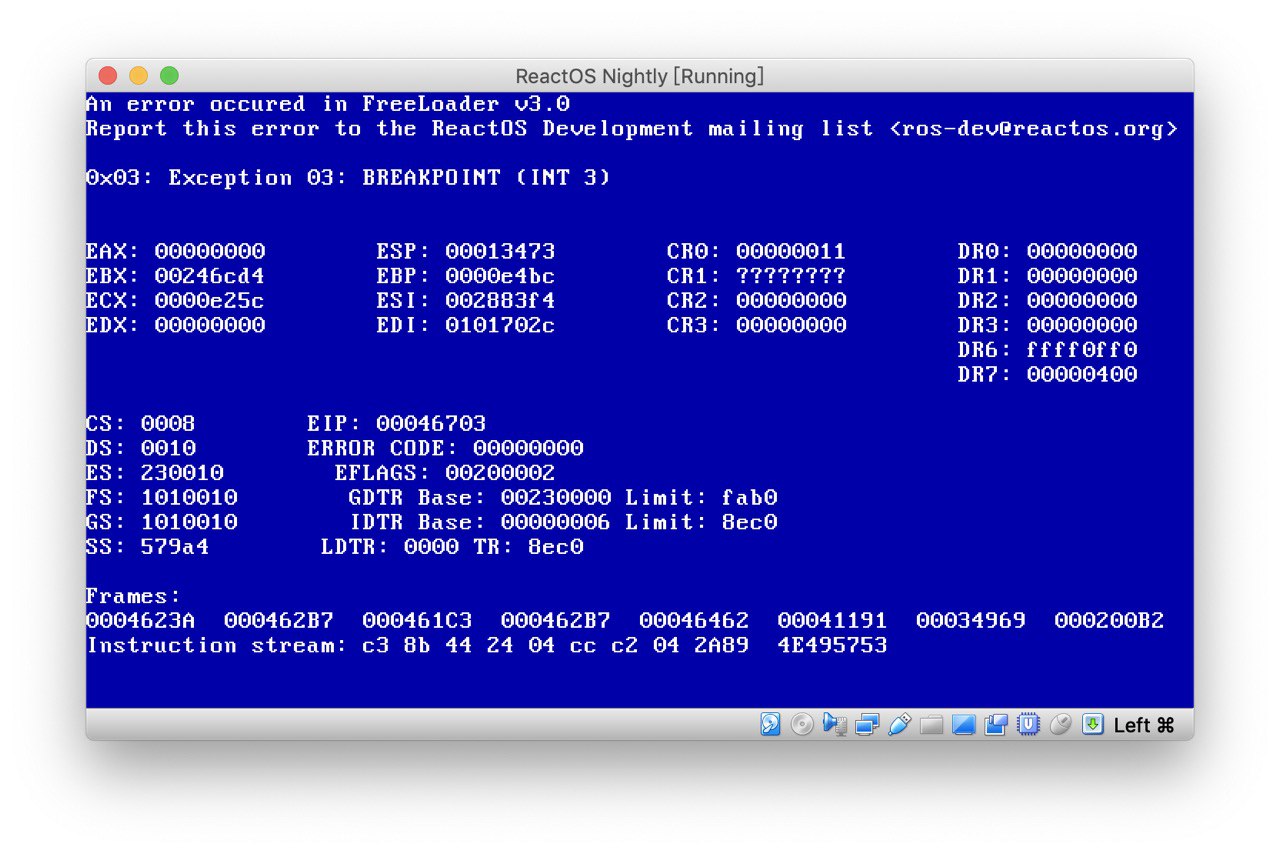Image resolution: width=1280 pixels, height=854 pixels.
Task: Select the Exception 03: BREAKPOINT (INT 3) line
Action: click(348, 178)
